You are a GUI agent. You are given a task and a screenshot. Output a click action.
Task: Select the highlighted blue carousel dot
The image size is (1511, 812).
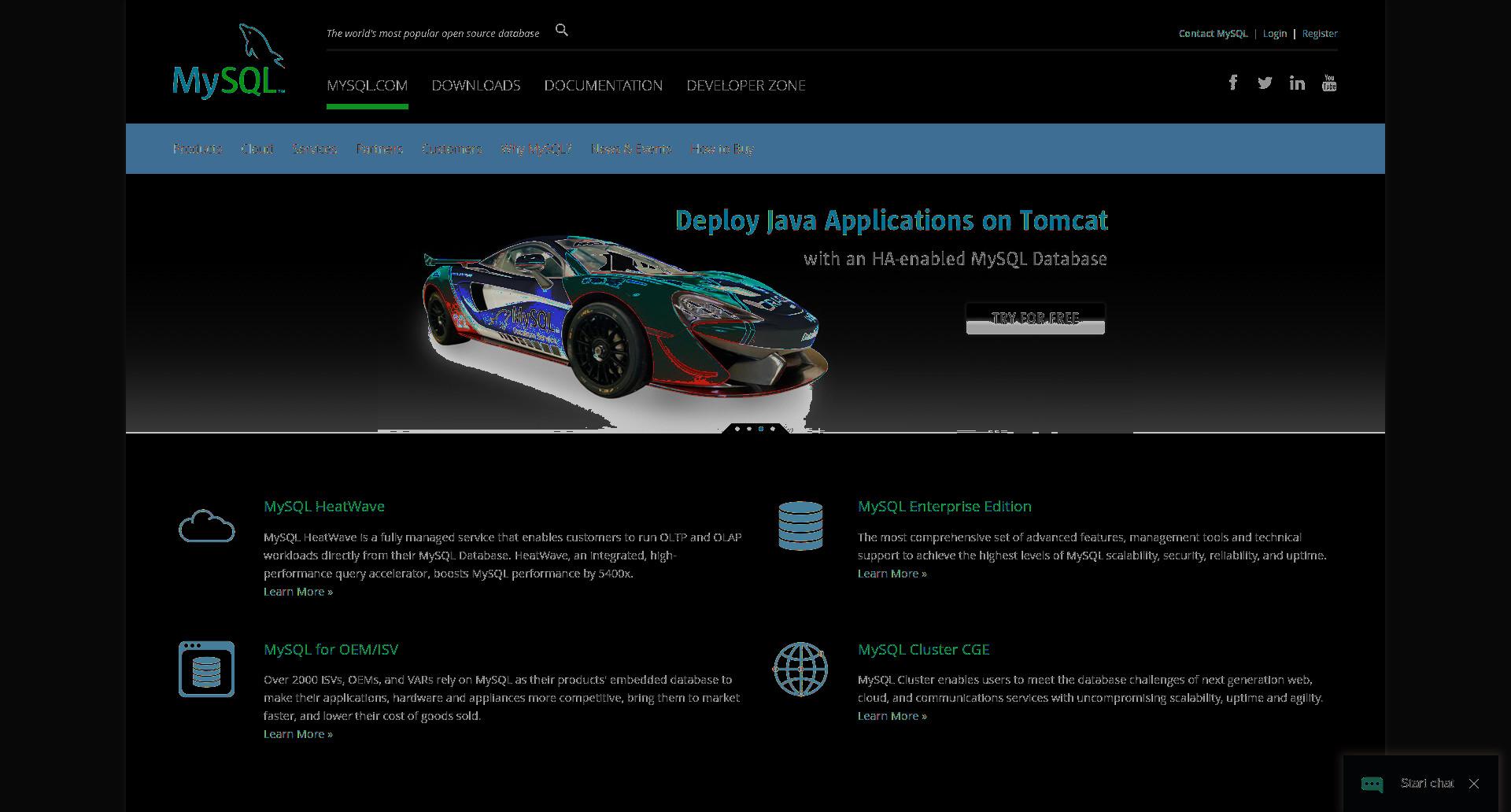[761, 429]
